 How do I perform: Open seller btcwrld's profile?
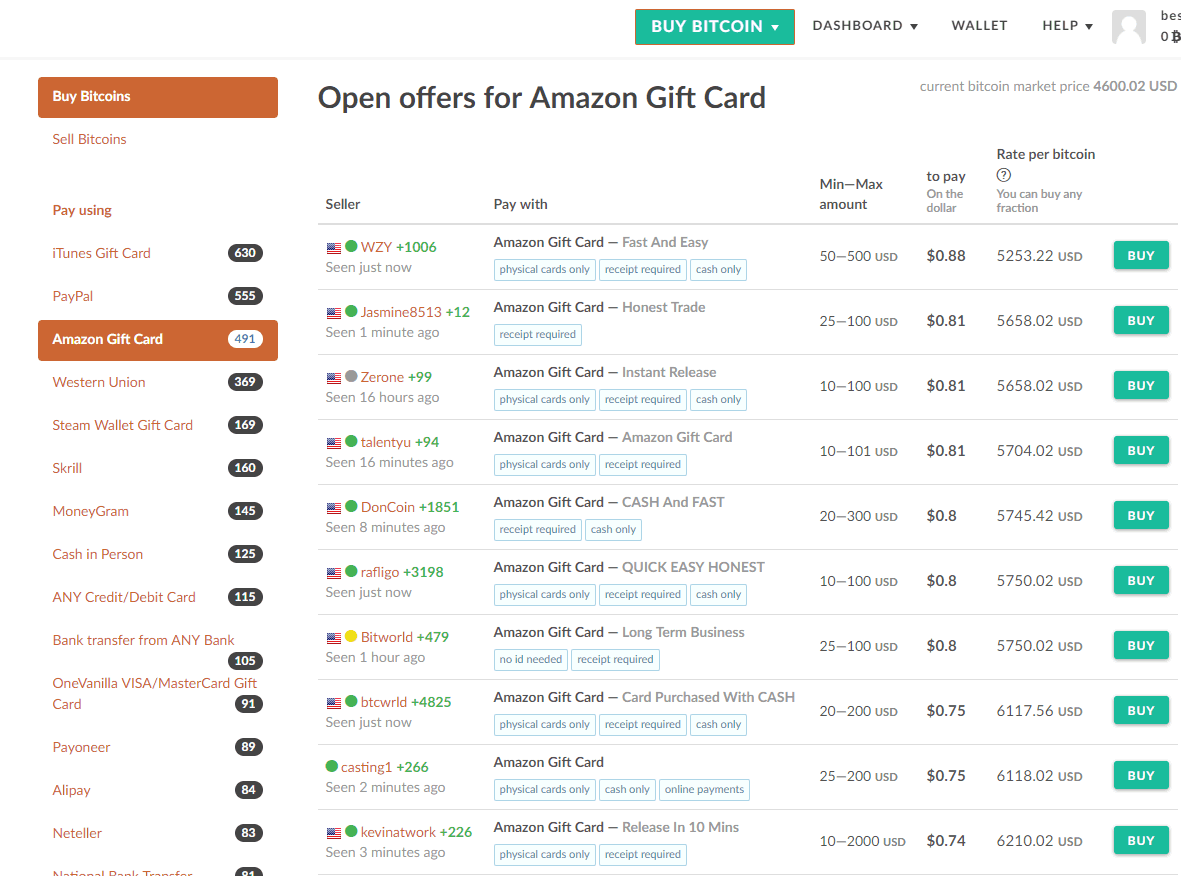(383, 702)
